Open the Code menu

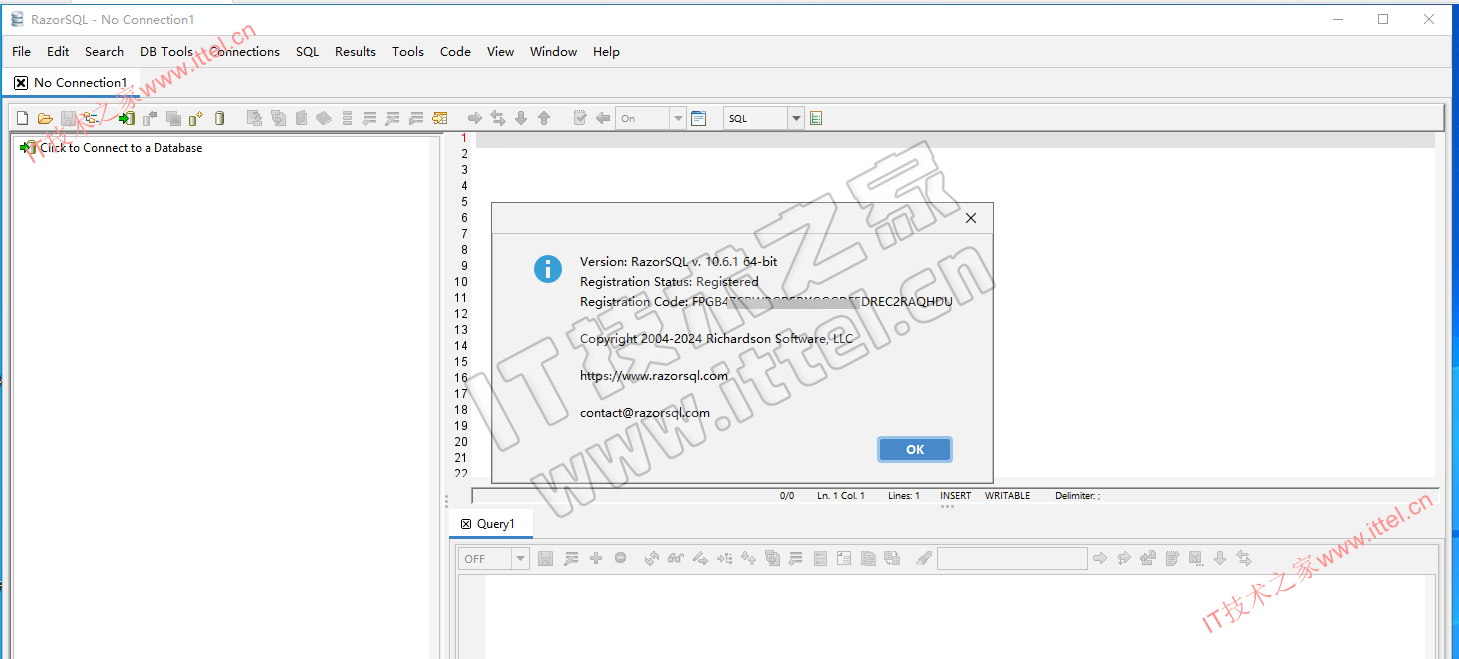click(455, 52)
